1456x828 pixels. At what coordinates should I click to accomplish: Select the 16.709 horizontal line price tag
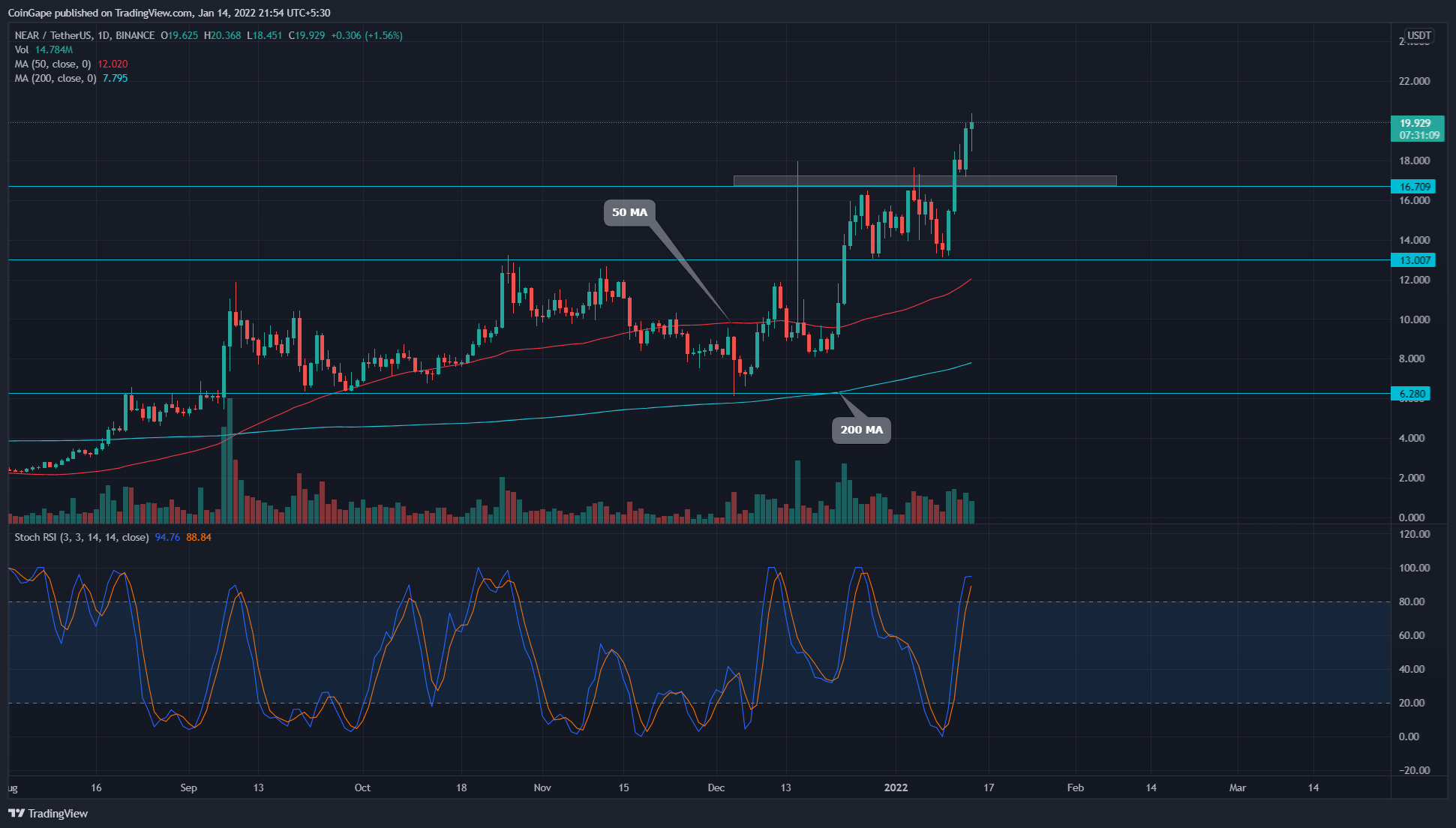1415,187
